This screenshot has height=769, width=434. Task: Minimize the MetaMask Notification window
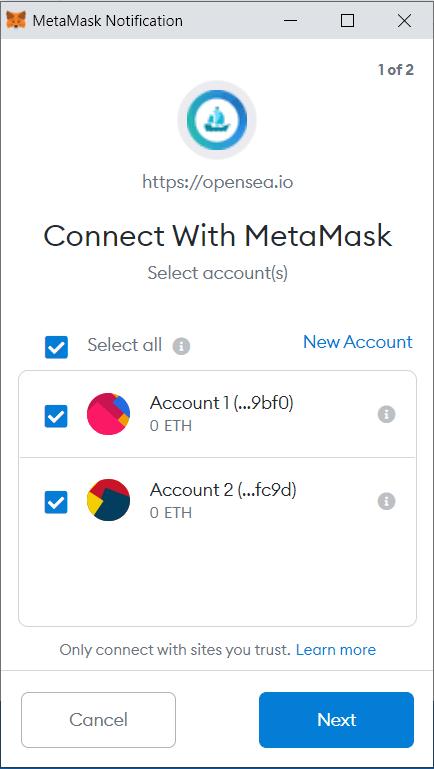pyautogui.click(x=290, y=21)
